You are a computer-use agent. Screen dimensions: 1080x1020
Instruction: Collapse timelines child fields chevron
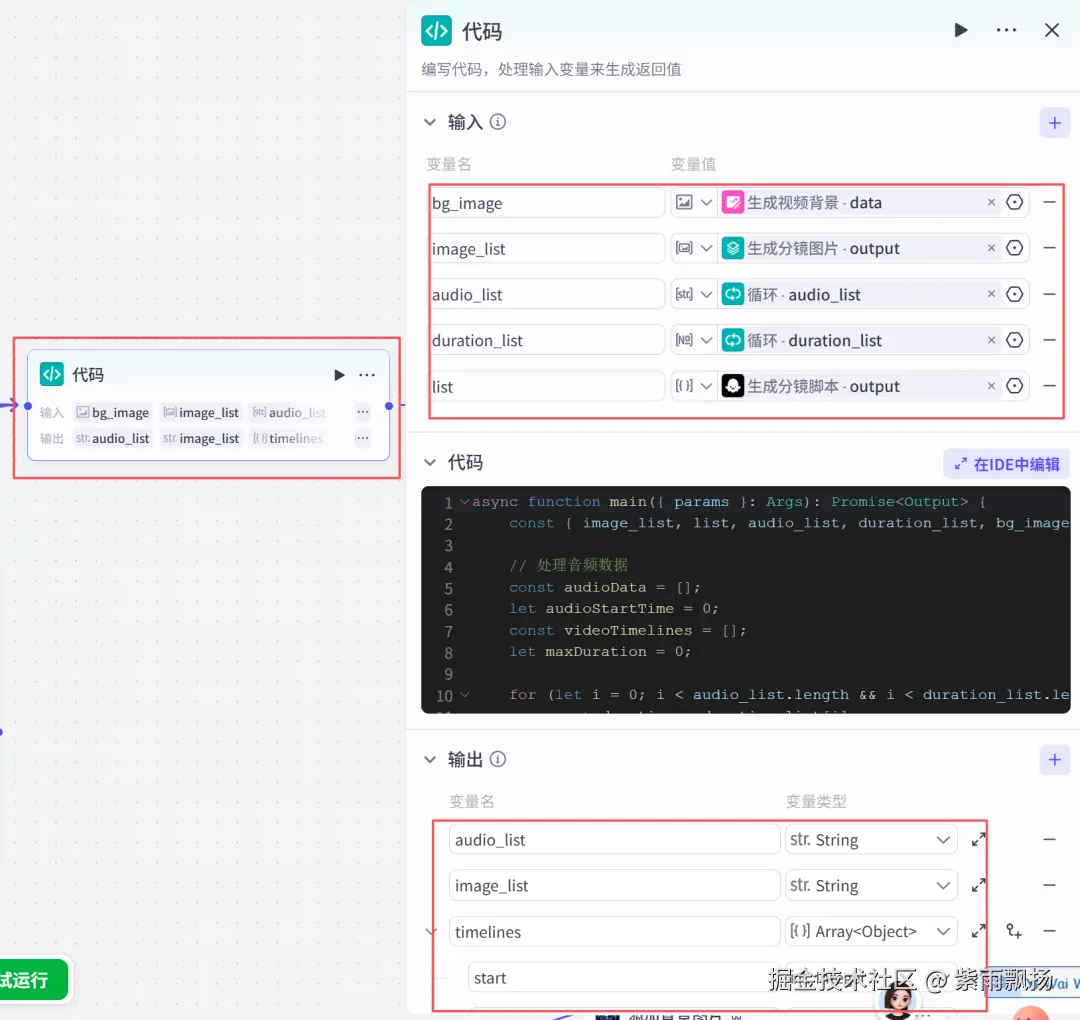[x=431, y=932]
